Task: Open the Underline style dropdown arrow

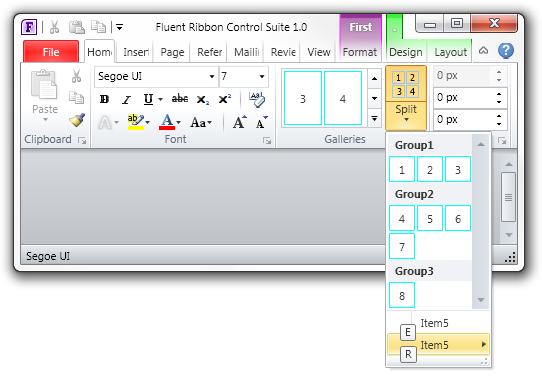Action: pyautogui.click(x=160, y=100)
